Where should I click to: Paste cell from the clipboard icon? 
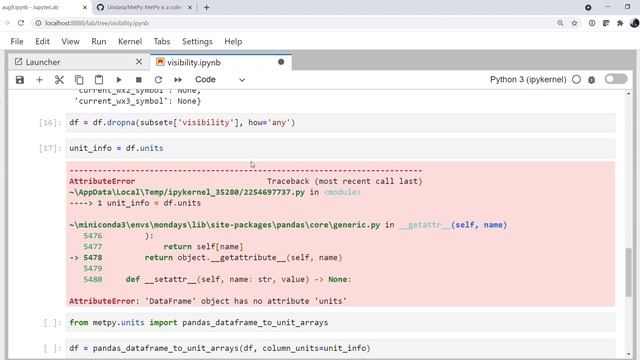[x=99, y=80]
